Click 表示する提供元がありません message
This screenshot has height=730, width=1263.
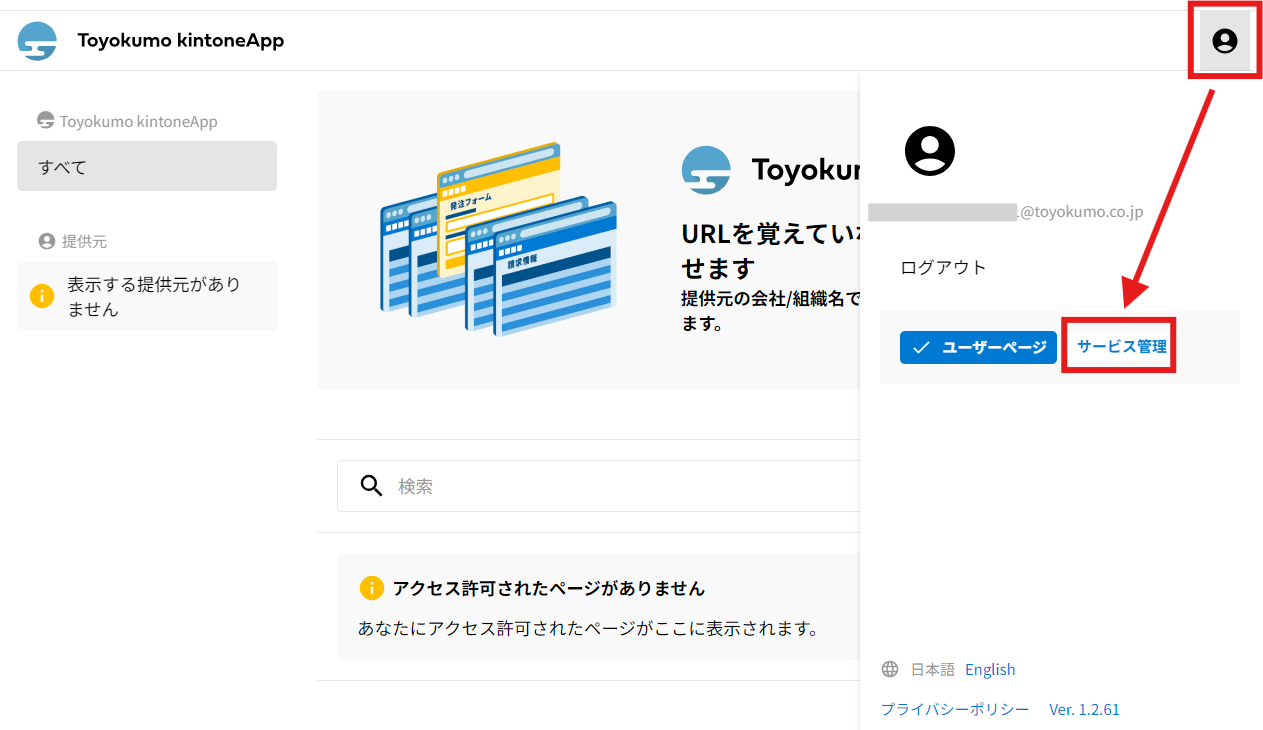pos(154,296)
